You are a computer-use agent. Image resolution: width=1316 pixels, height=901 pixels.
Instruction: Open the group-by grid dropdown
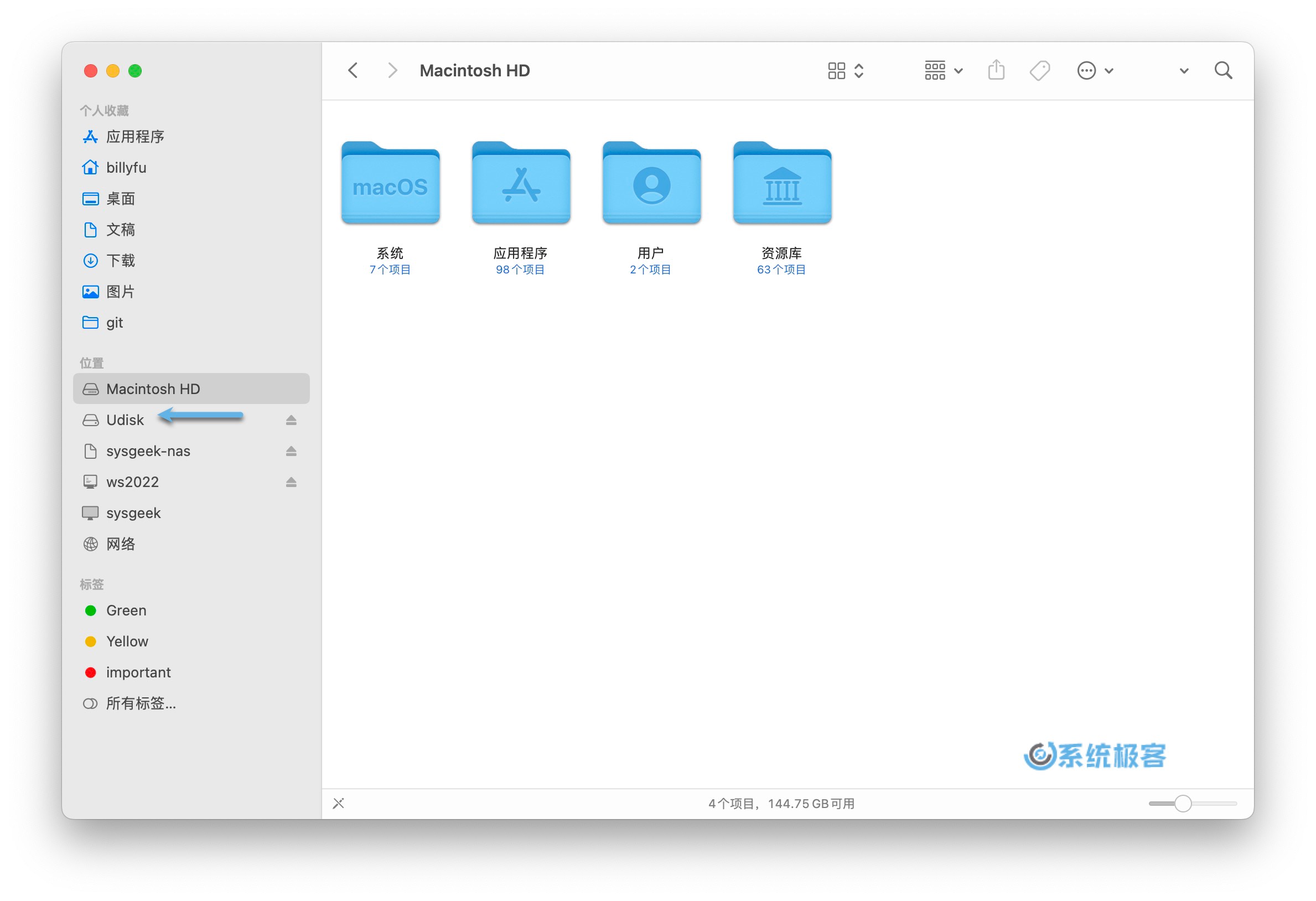coord(943,71)
